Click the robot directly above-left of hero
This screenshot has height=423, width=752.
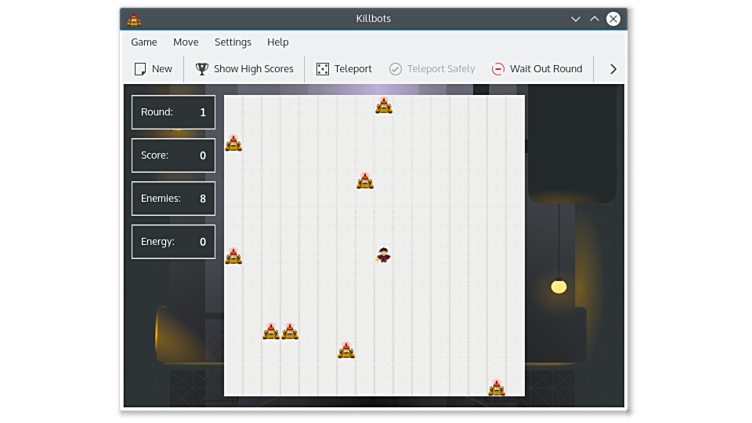(365, 181)
